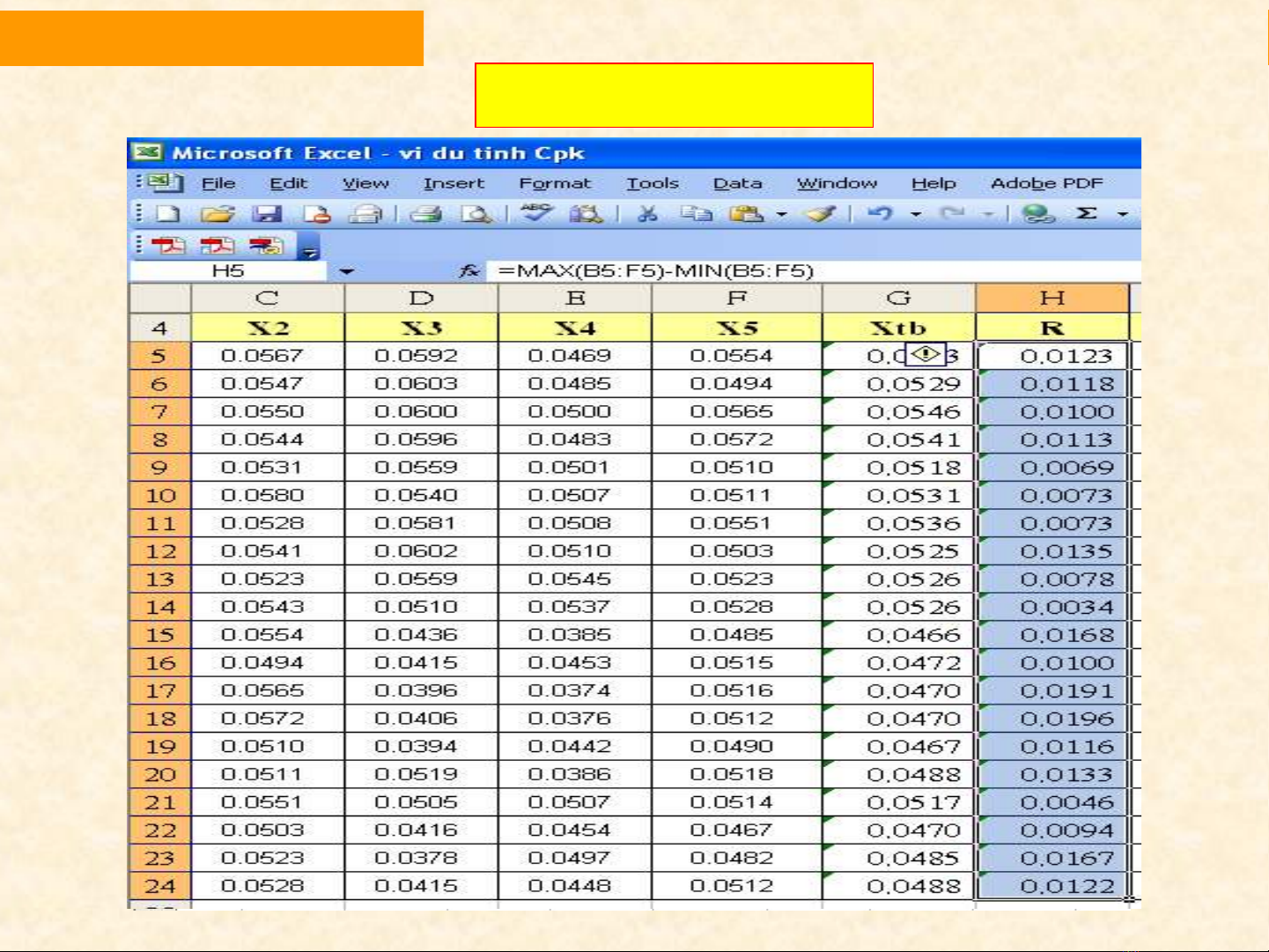Run the ABC Spelling check icon
1269x952 pixels.
(536, 213)
